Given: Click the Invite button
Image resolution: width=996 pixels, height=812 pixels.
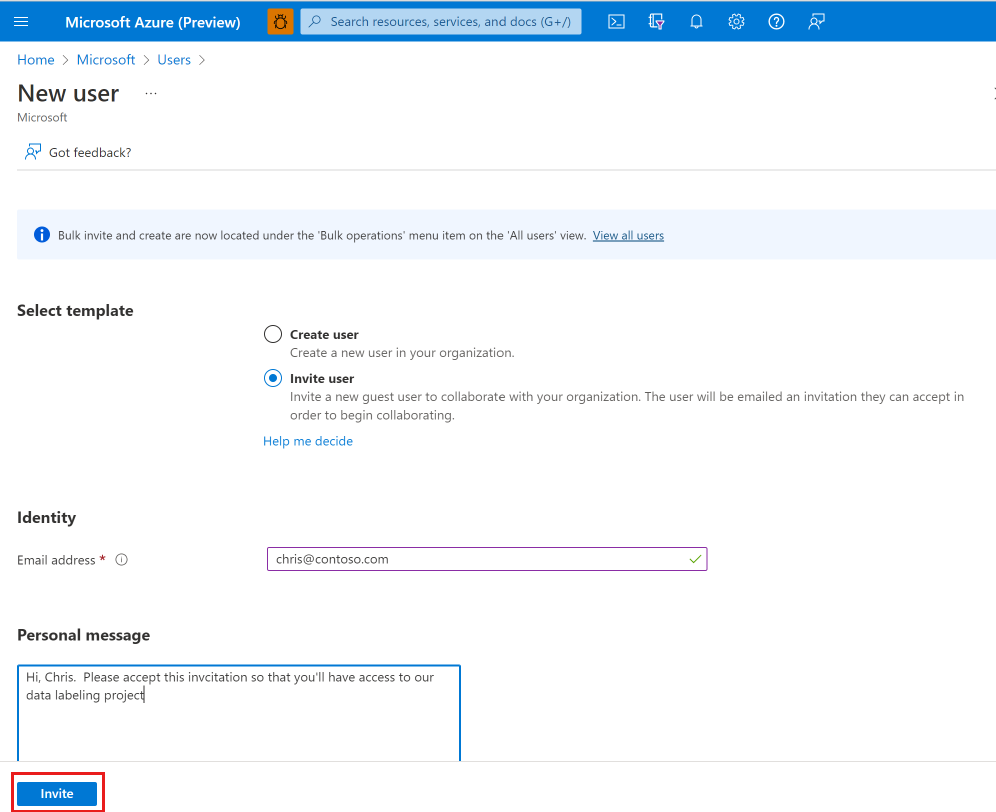Looking at the screenshot, I should pos(57,793).
